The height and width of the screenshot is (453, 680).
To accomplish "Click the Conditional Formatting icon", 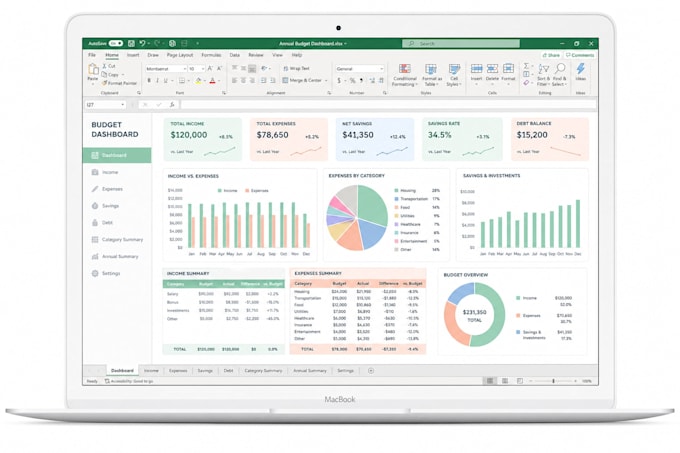I will click(x=405, y=69).
